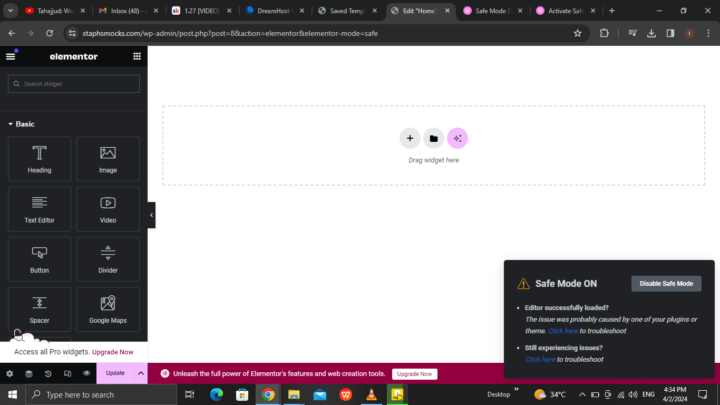Click in the Search Widget field
Screen dimensions: 720x405
click(73, 84)
